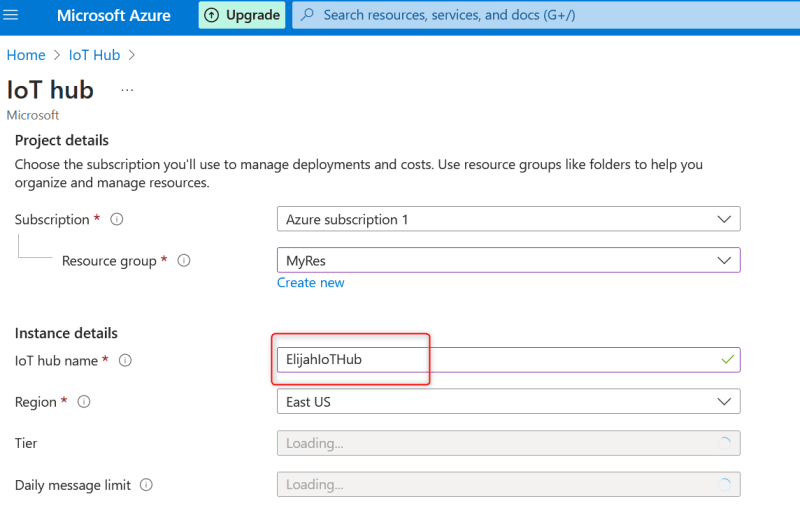Click the Region info icon

click(x=84, y=402)
